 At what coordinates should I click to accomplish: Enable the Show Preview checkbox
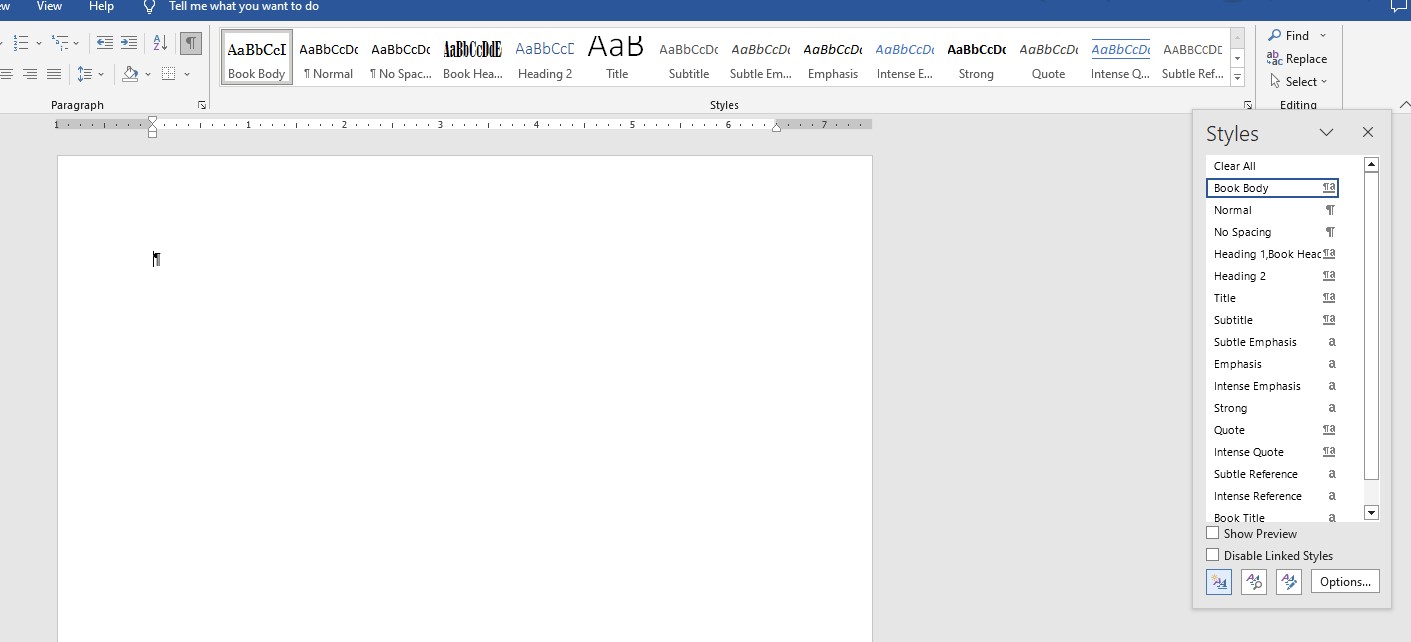pyautogui.click(x=1213, y=534)
